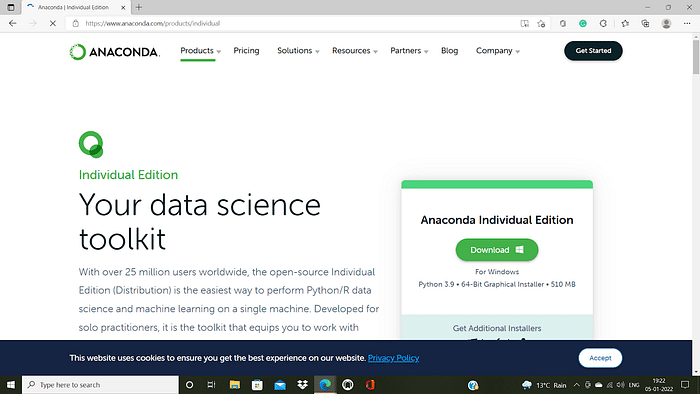Open Cortana from taskbar
Screen dimensions: 700x394
(189, 385)
